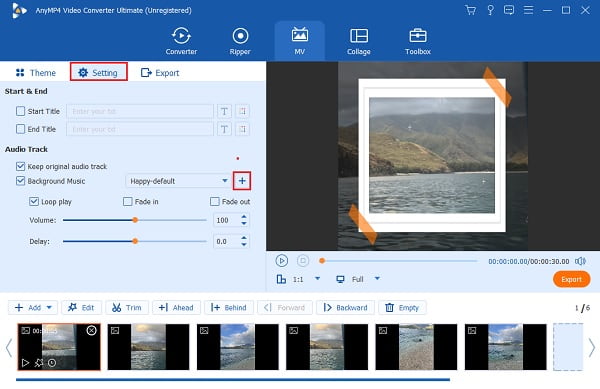The image size is (600, 389).
Task: Click the Trim button
Action: coord(127,308)
